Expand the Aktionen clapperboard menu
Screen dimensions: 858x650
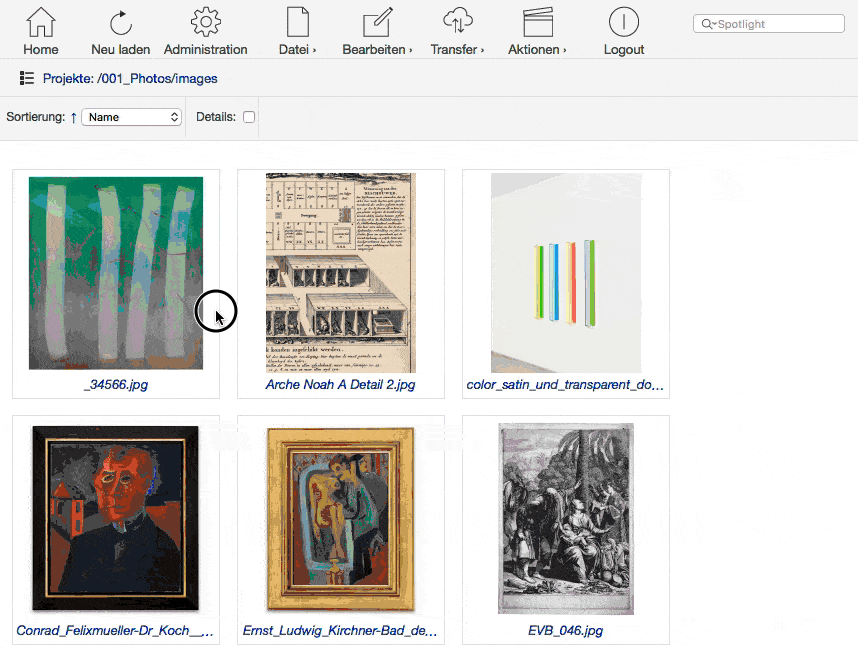pyautogui.click(x=537, y=23)
